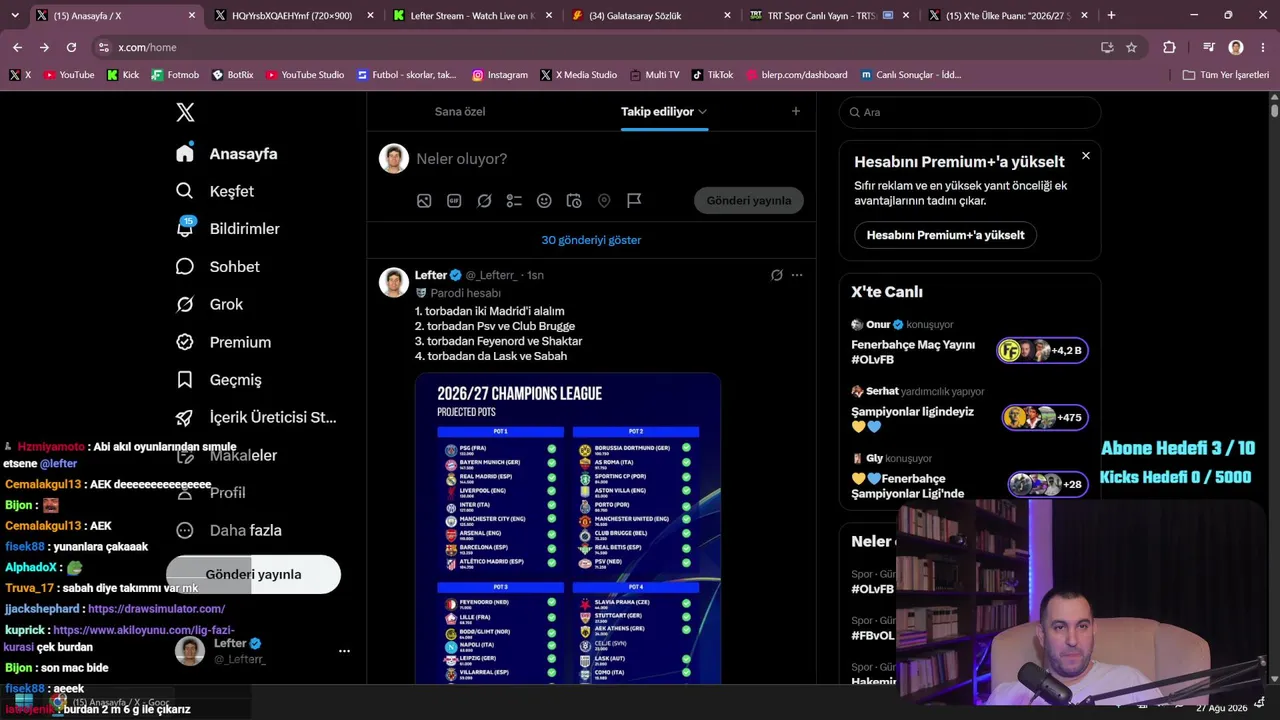This screenshot has height=720, width=1280.
Task: Switch to HQrYrsbXQAEHYmf browser tab
Action: [x=291, y=15]
